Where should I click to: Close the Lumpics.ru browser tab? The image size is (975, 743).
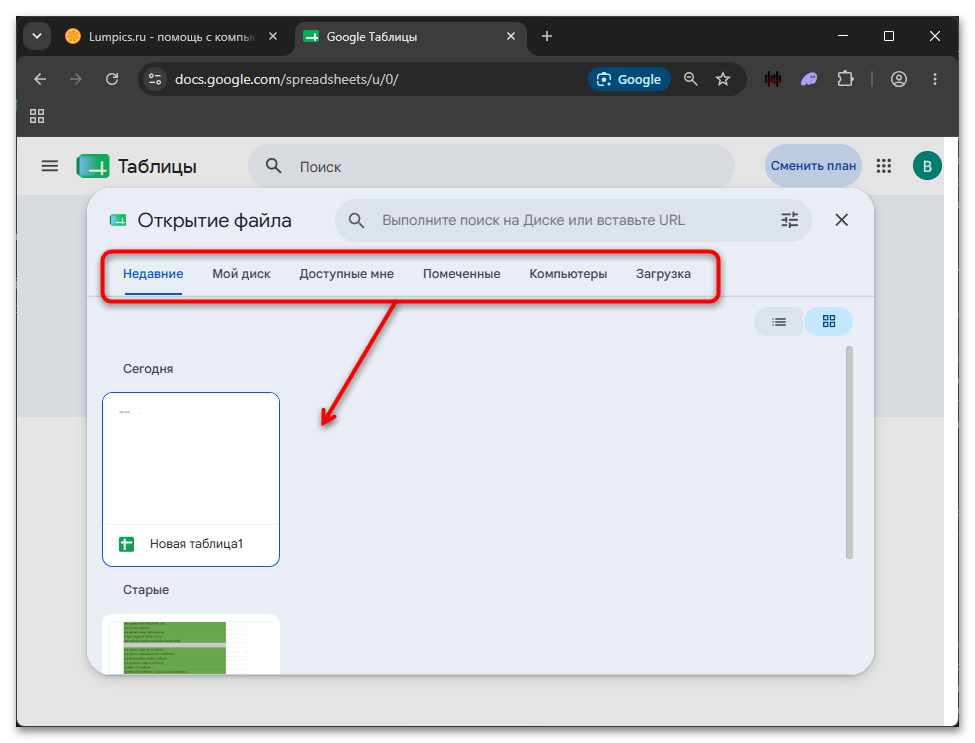273,36
